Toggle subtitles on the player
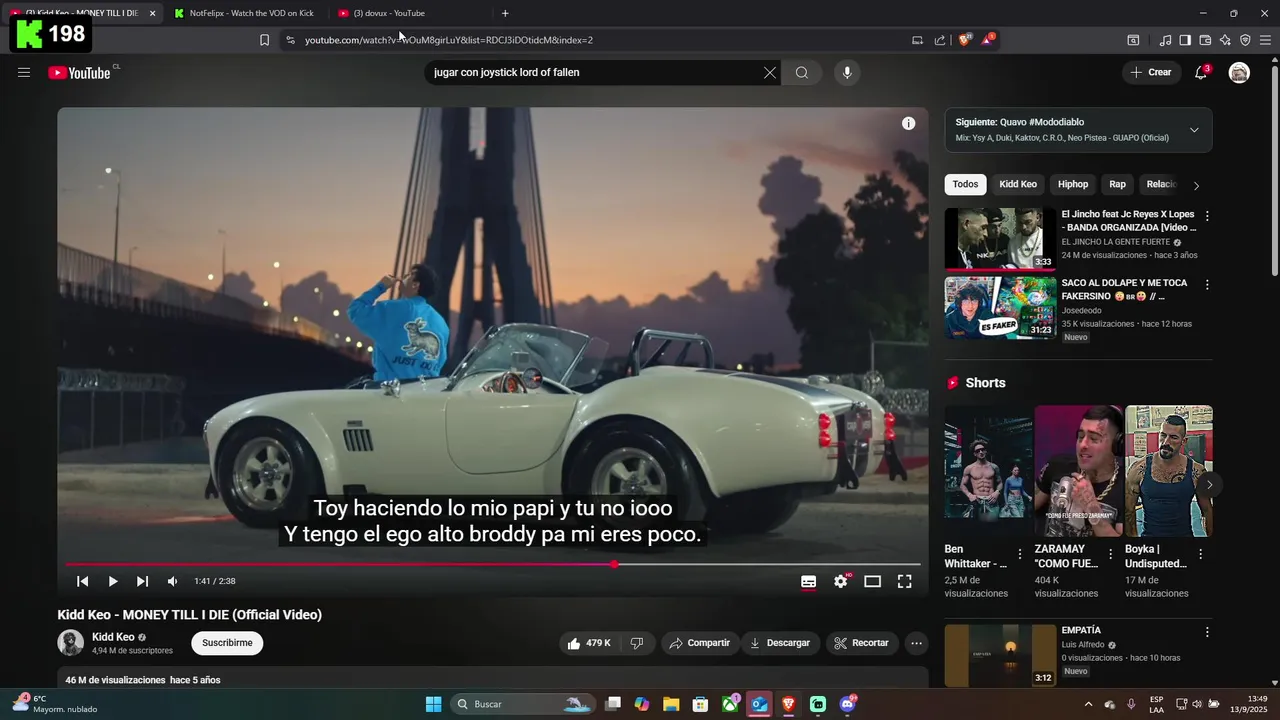1280x720 pixels. point(808,581)
